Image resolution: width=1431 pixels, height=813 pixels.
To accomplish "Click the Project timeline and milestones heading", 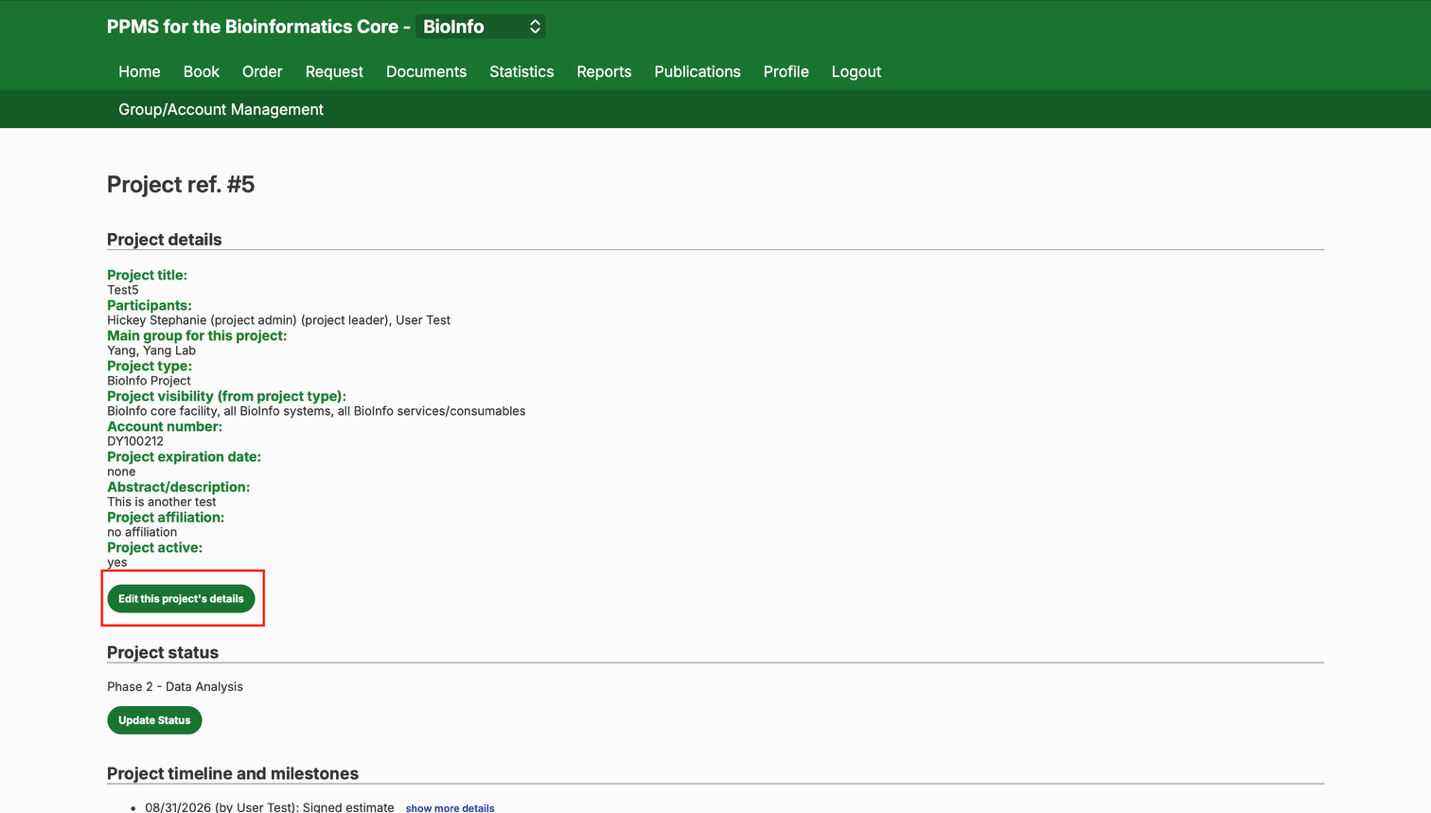I will click(233, 774).
